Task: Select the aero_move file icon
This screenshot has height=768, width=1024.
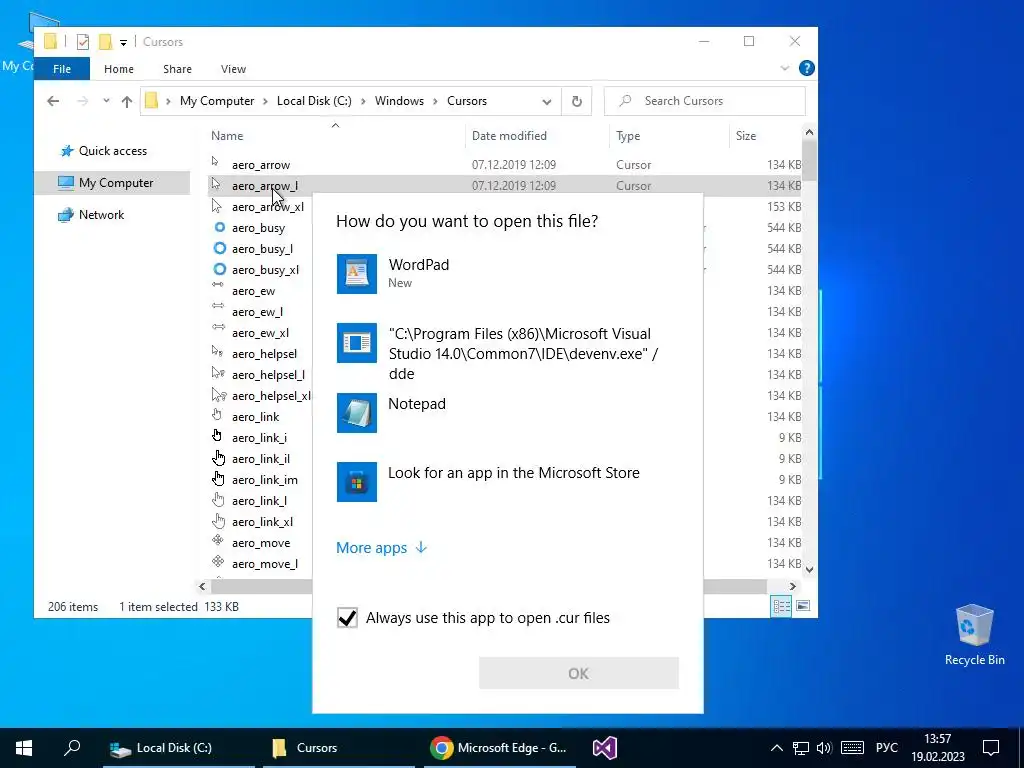Action: 218,541
